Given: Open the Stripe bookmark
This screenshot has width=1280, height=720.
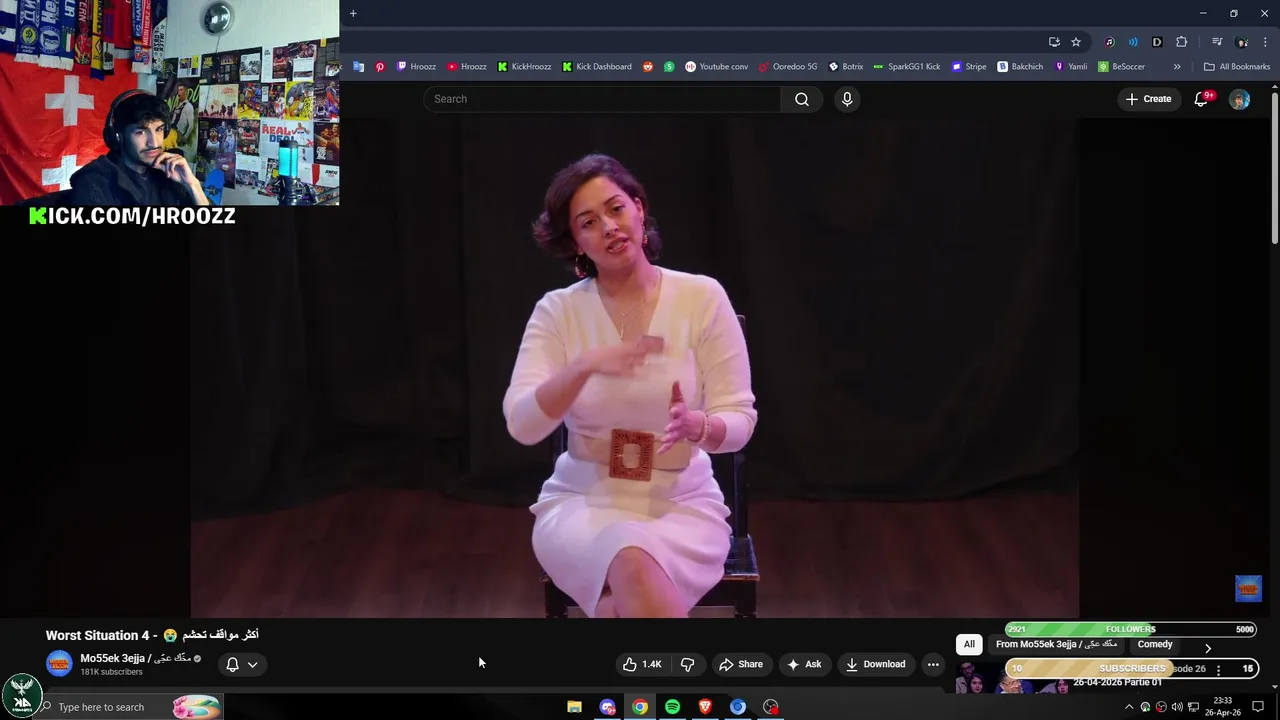Looking at the screenshot, I should tap(969, 67).
